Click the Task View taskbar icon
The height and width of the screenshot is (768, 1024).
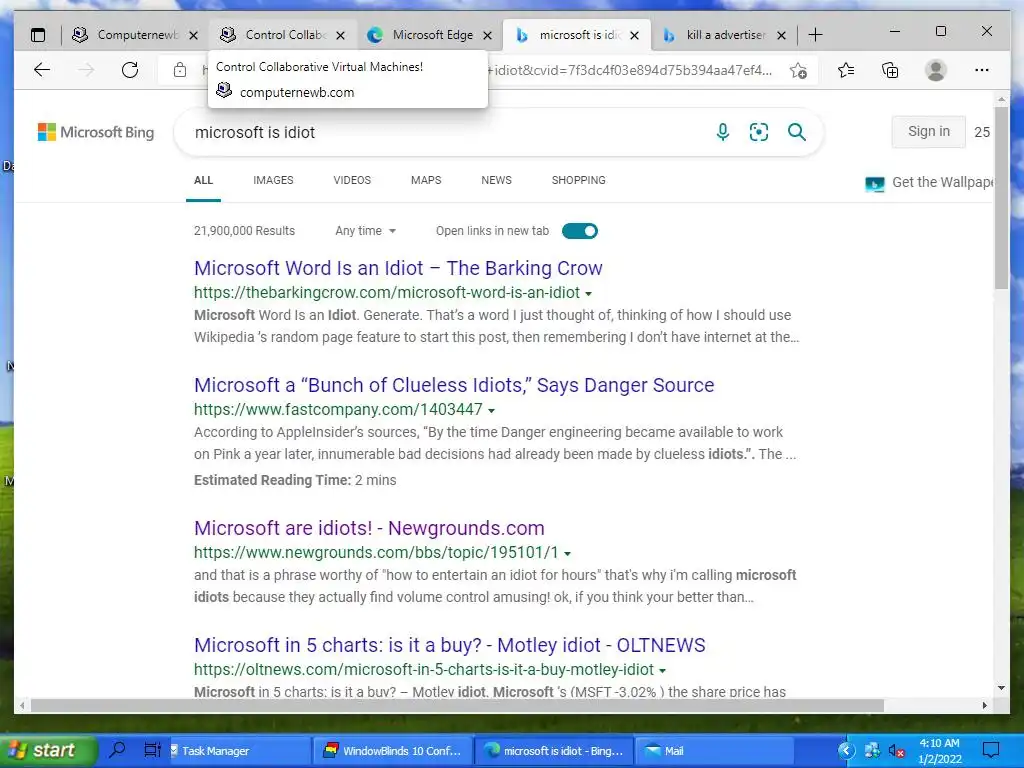(152, 750)
